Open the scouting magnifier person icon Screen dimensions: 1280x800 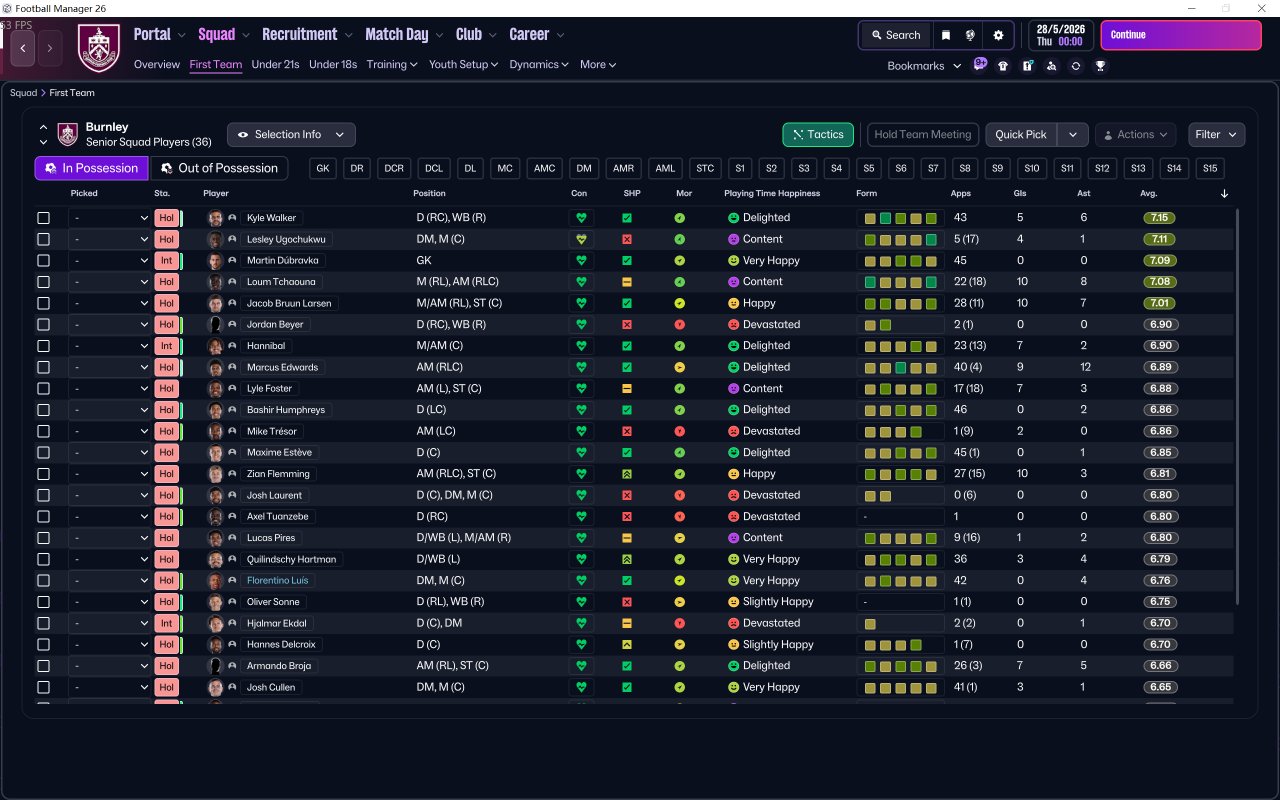pos(1051,66)
